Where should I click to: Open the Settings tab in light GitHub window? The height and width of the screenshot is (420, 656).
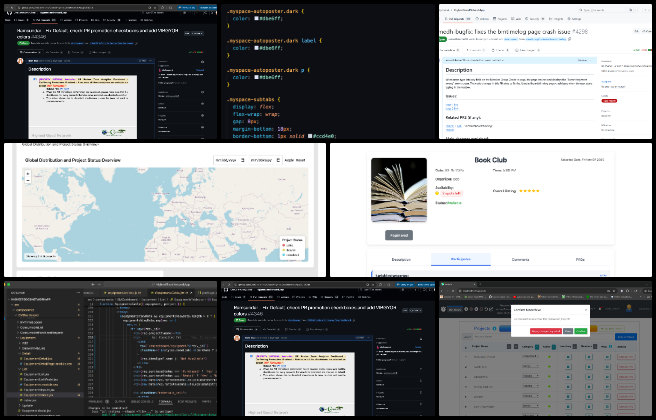click(574, 19)
